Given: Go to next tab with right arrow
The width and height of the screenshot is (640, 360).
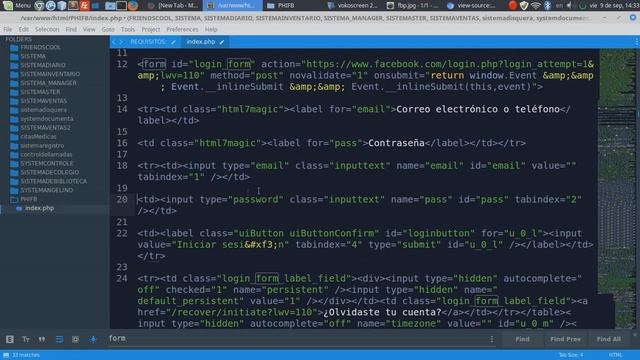Looking at the screenshot, I should [x=121, y=42].
